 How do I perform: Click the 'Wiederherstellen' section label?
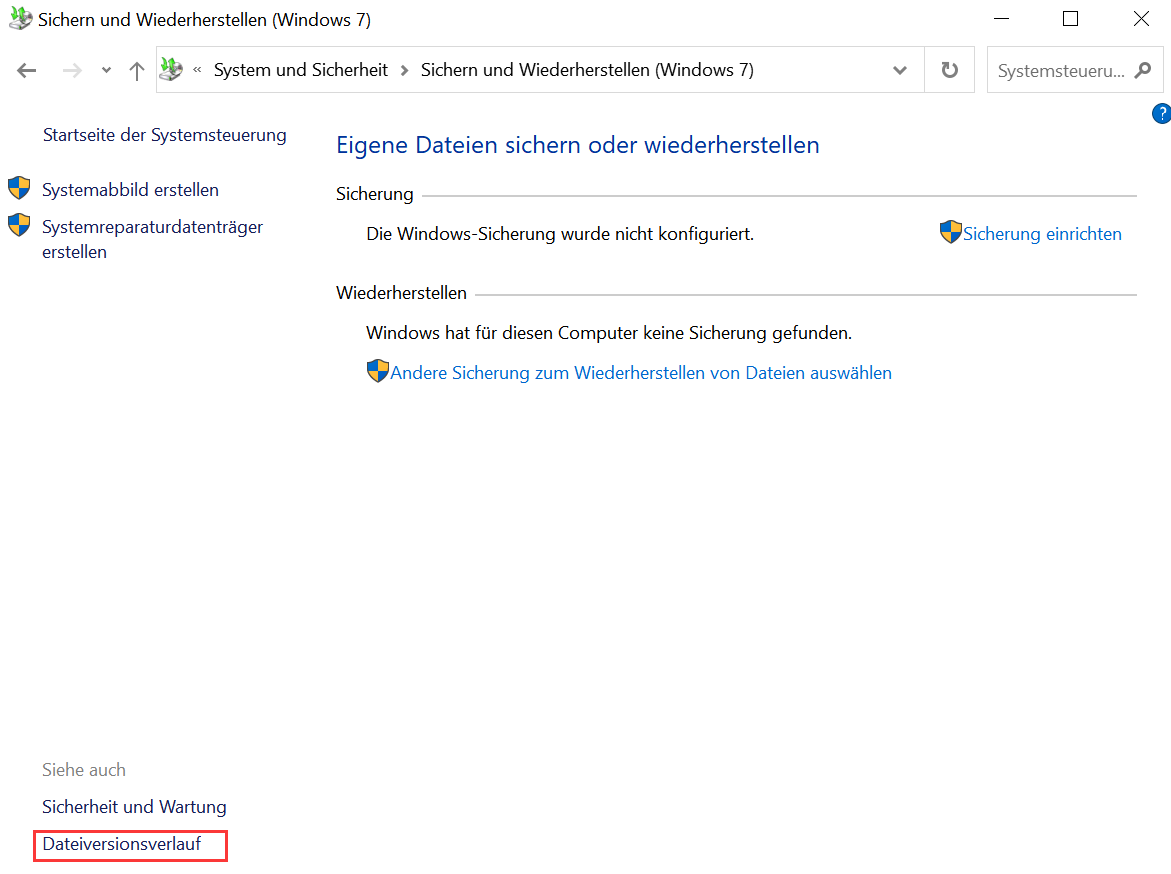(x=401, y=293)
